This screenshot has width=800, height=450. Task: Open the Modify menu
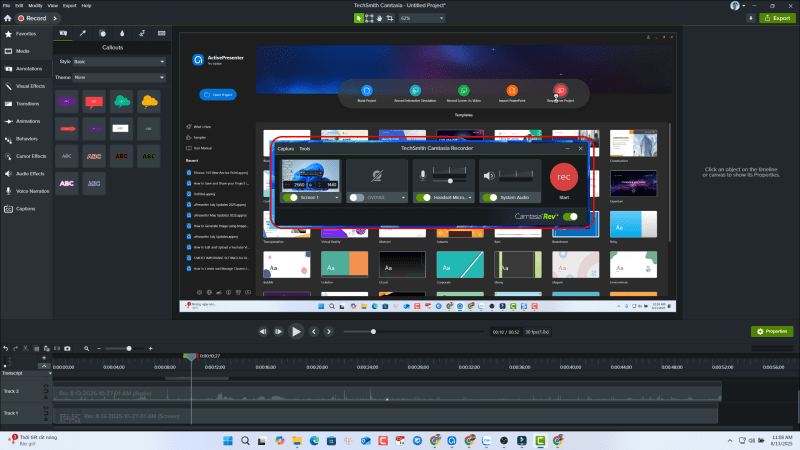[x=33, y=5]
